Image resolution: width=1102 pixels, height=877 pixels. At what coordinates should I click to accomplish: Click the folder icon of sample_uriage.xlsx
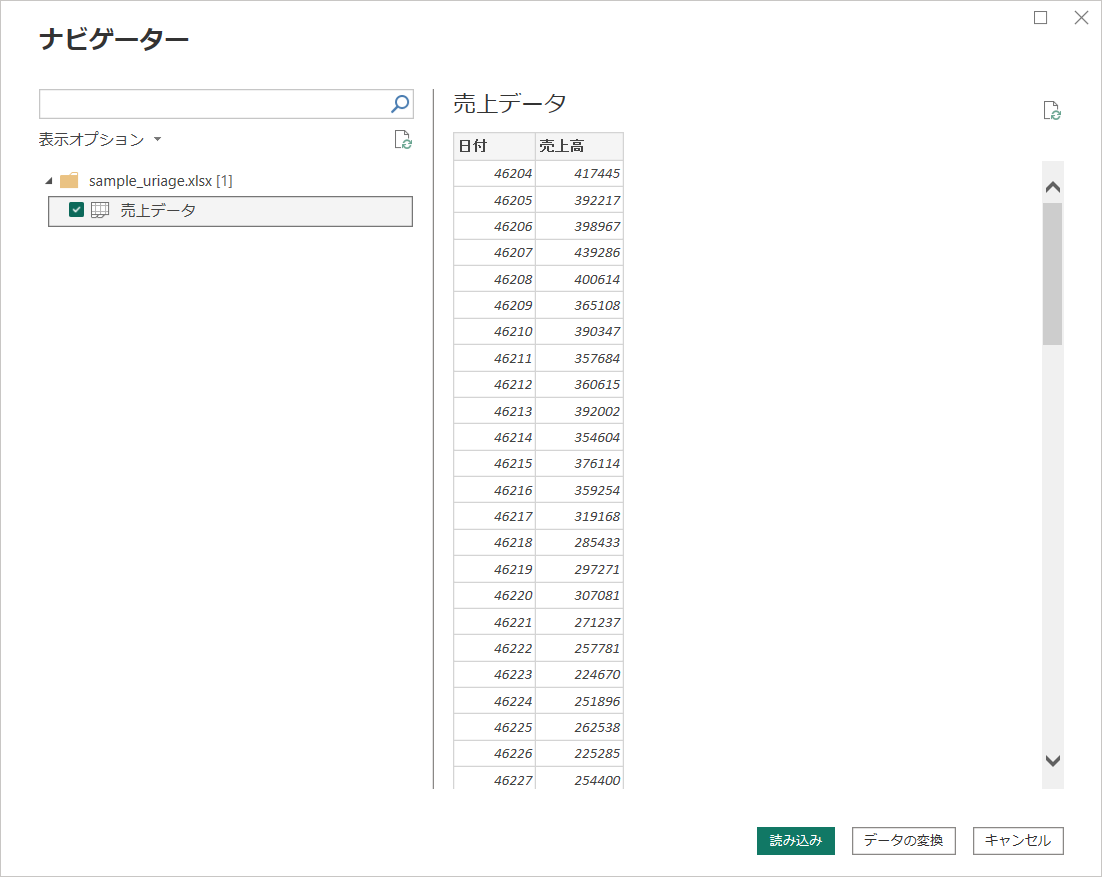coord(69,181)
